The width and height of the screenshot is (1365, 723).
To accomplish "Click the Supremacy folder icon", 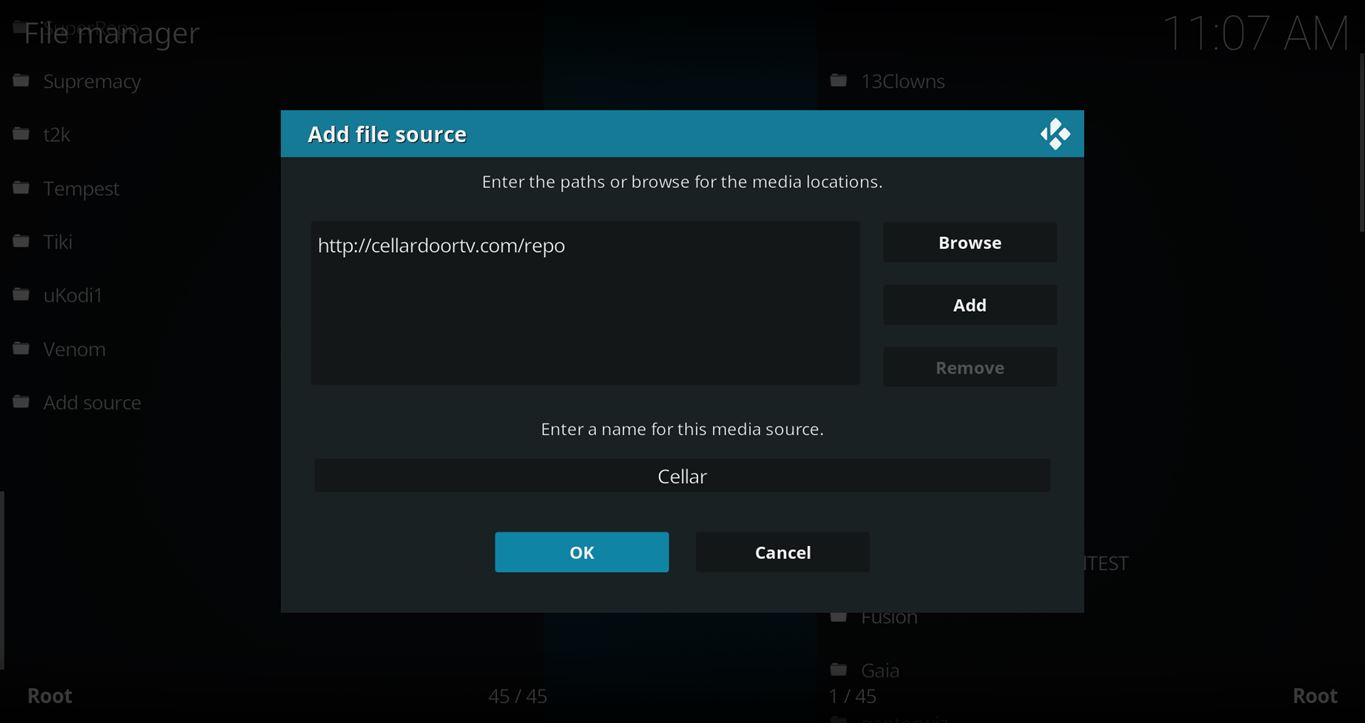I will 21,81.
